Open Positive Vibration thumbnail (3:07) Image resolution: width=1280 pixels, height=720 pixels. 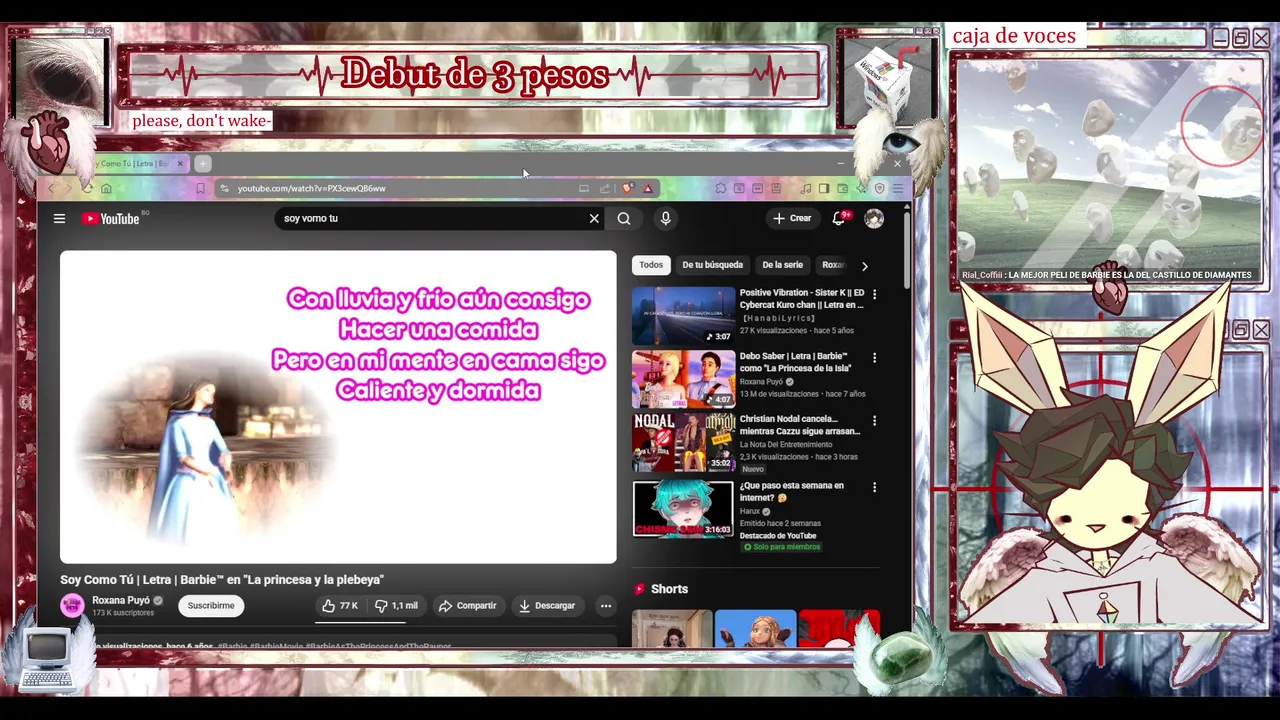(683, 316)
